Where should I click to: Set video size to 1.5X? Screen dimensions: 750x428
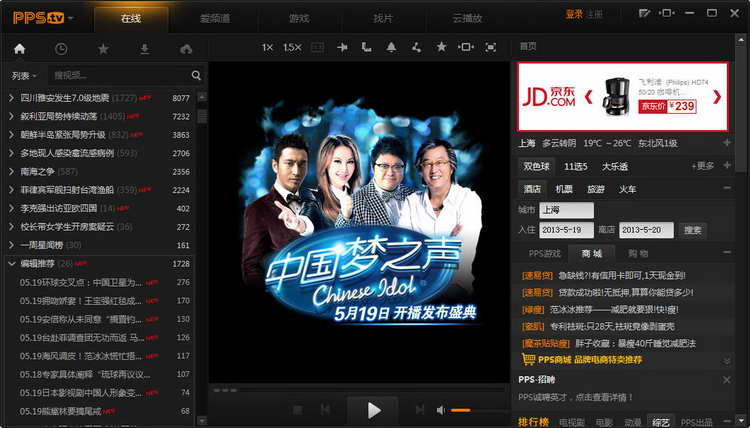[292, 47]
